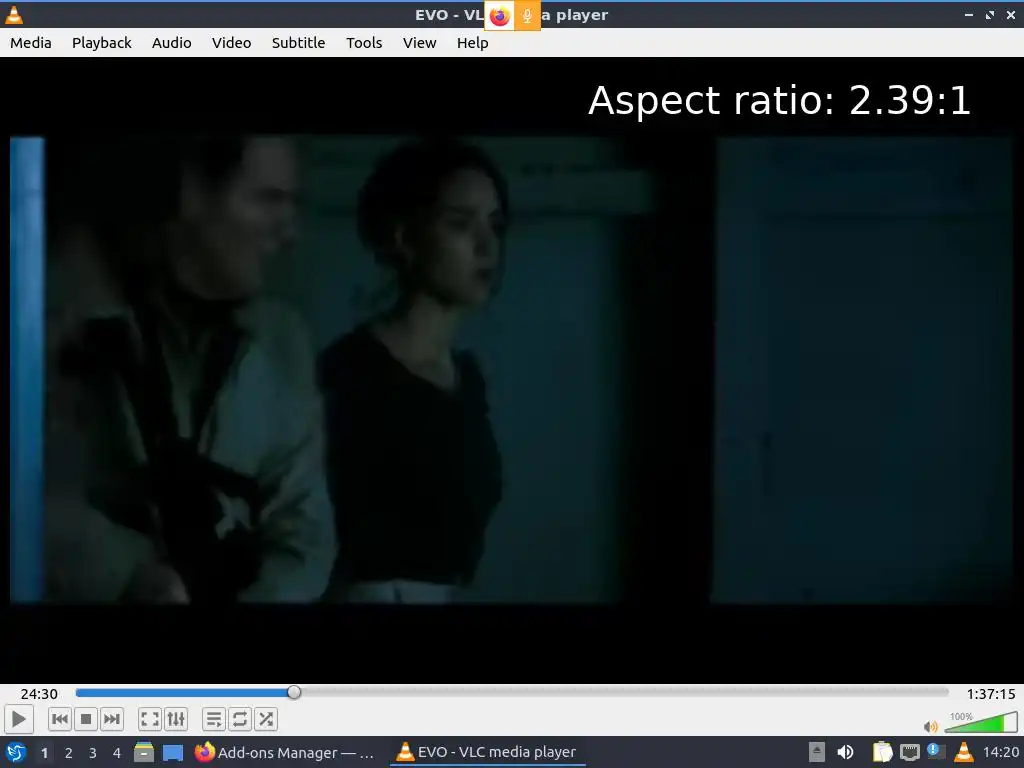Skip to next media in playlist
Screen dimensions: 1024x768
click(x=112, y=720)
